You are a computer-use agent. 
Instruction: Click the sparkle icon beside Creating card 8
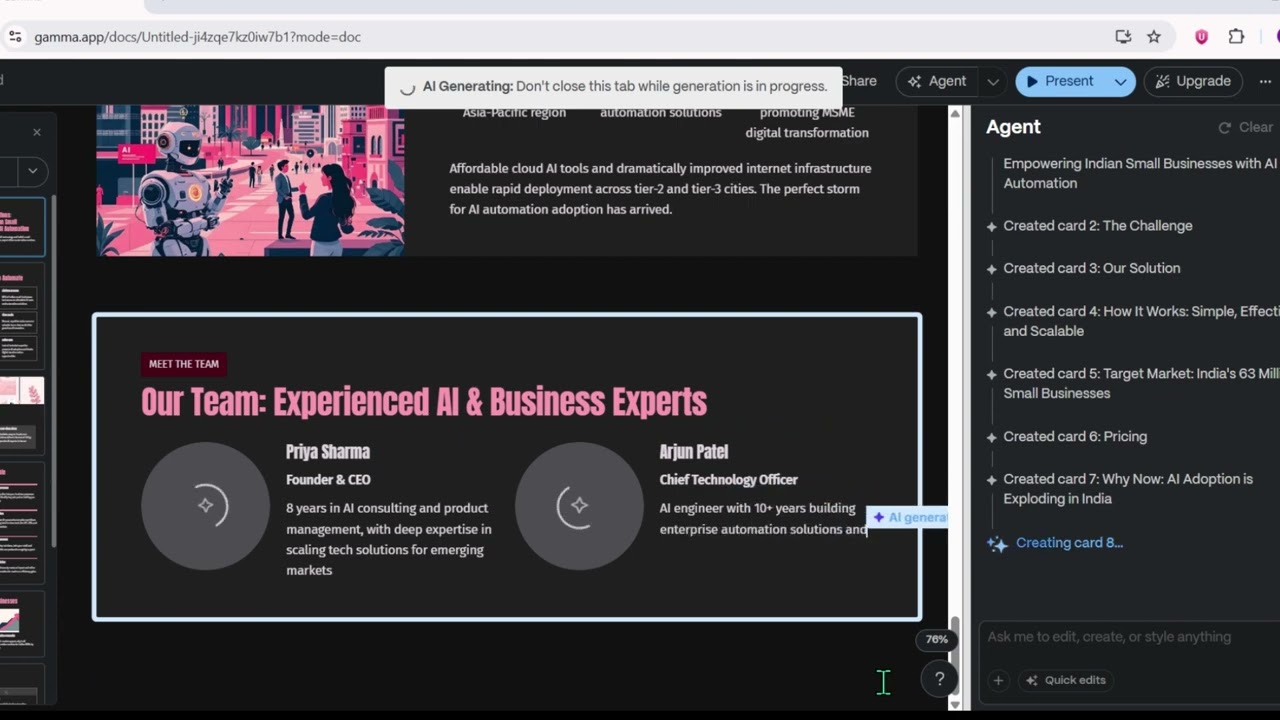[x=997, y=544]
